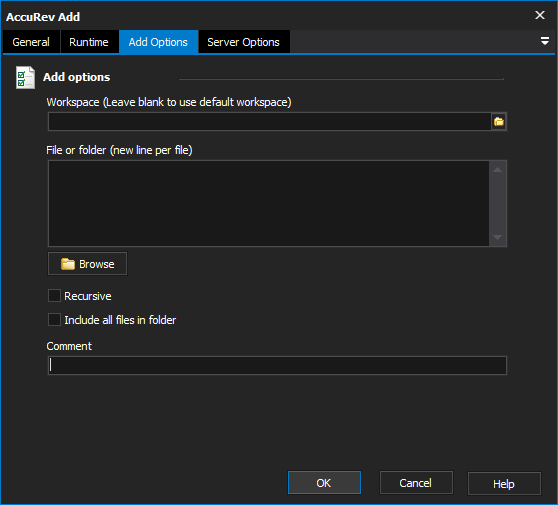Click the Cancel button
The width and height of the screenshot is (558, 505).
click(x=416, y=483)
